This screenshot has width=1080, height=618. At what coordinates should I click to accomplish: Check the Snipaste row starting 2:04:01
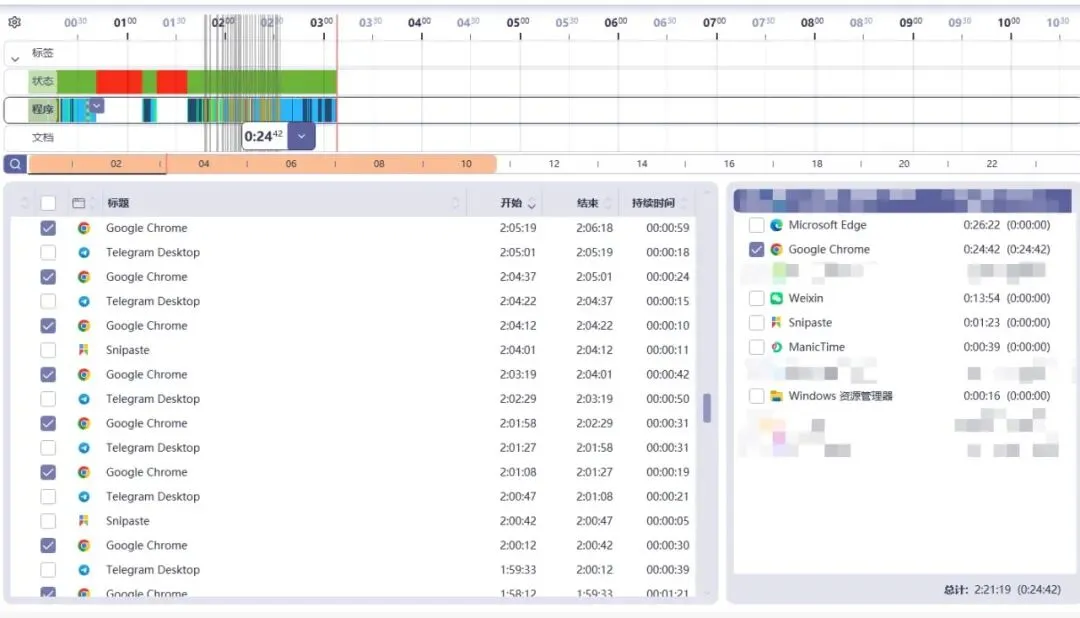[48, 350]
